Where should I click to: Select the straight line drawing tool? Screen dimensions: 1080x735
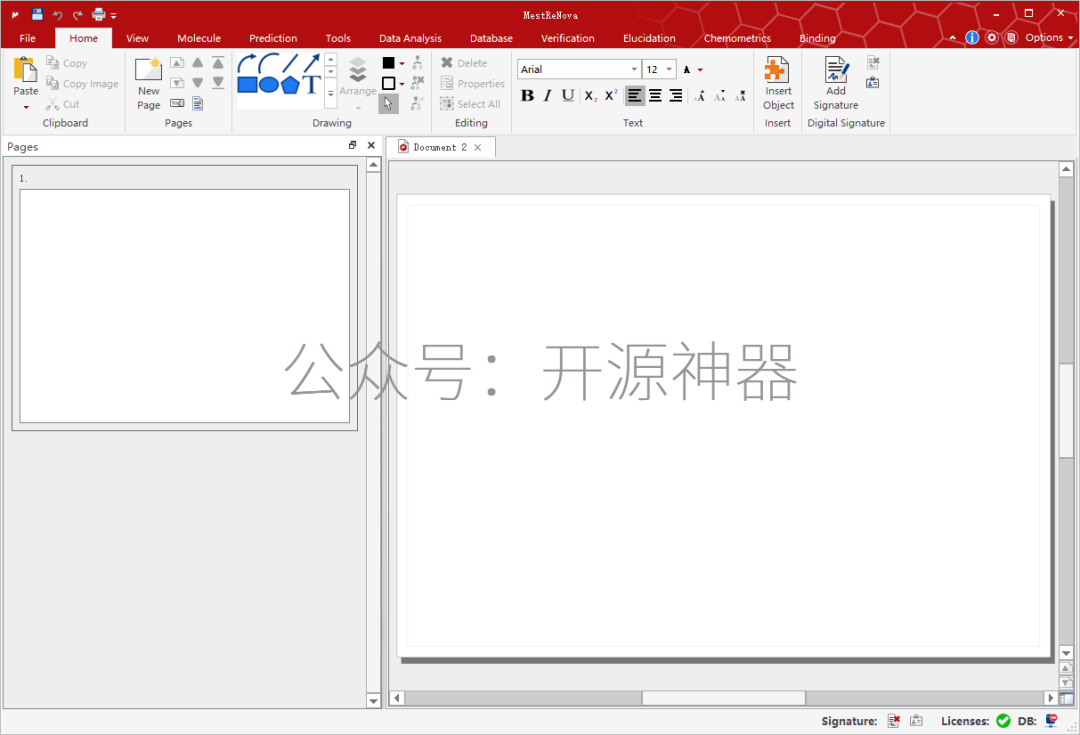[x=290, y=63]
